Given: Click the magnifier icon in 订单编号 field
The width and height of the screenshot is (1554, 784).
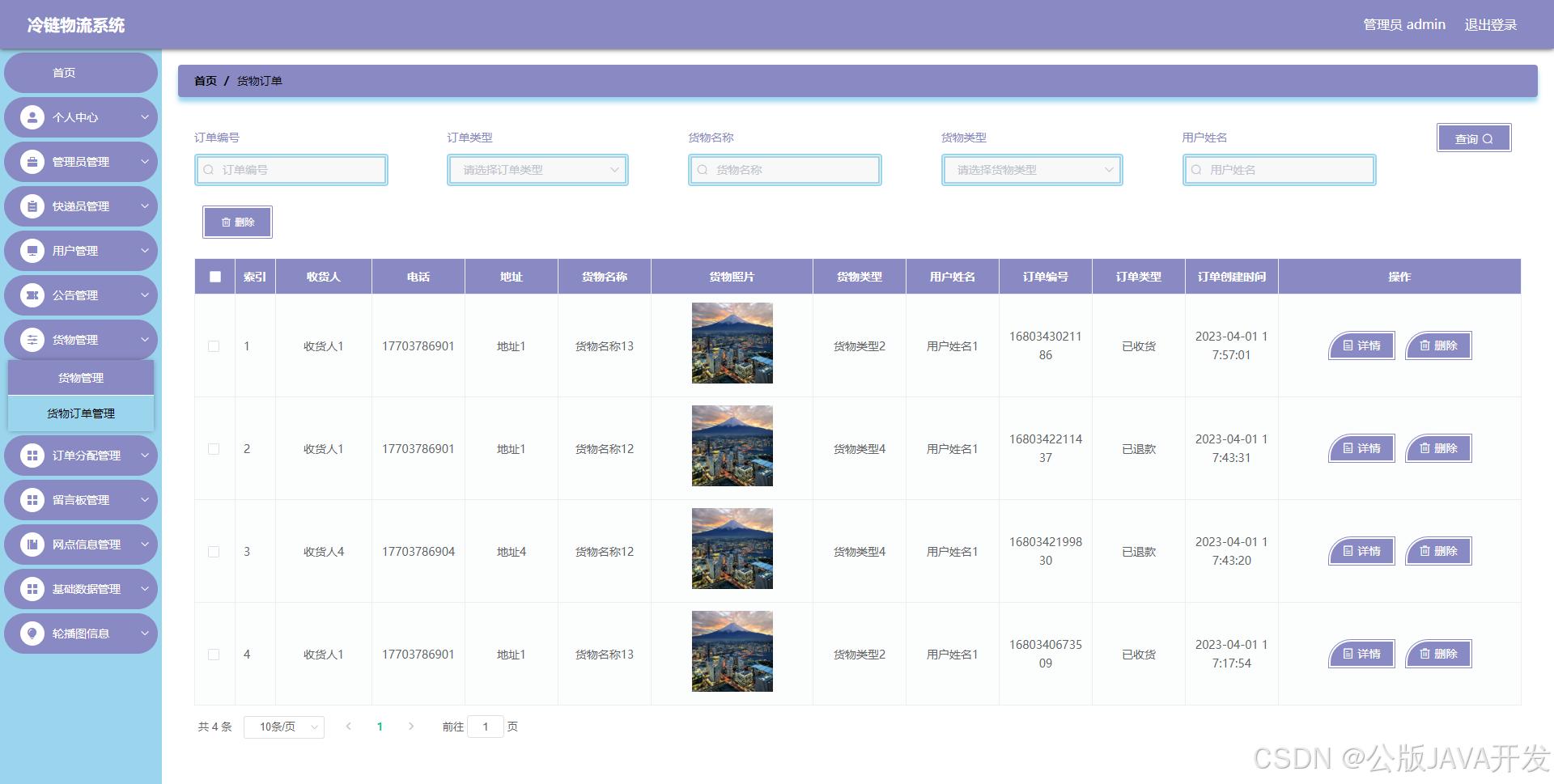Looking at the screenshot, I should click(209, 170).
